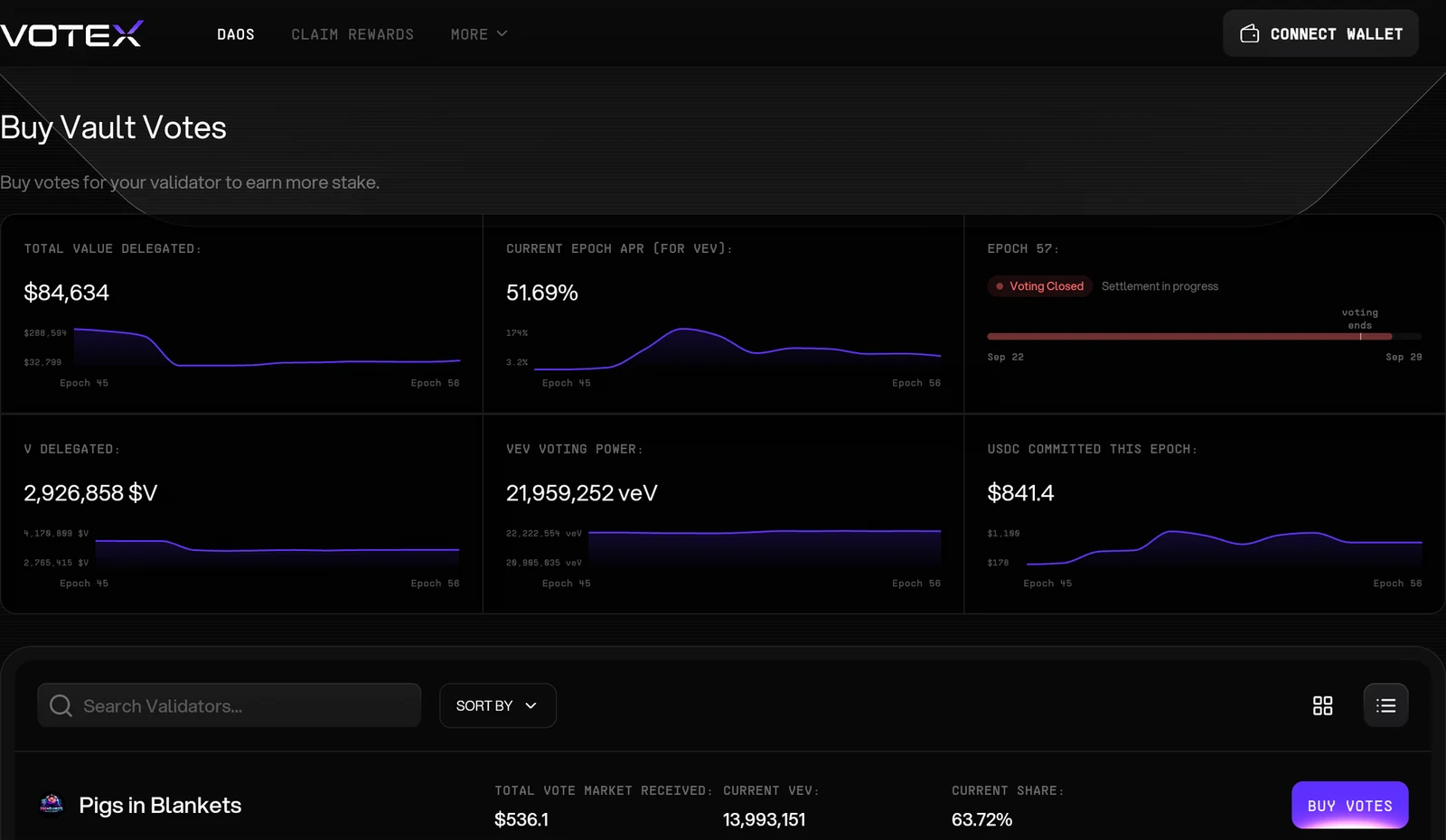Viewport: 1446px width, 840px height.
Task: Open the Claim Rewards page
Action: [352, 34]
